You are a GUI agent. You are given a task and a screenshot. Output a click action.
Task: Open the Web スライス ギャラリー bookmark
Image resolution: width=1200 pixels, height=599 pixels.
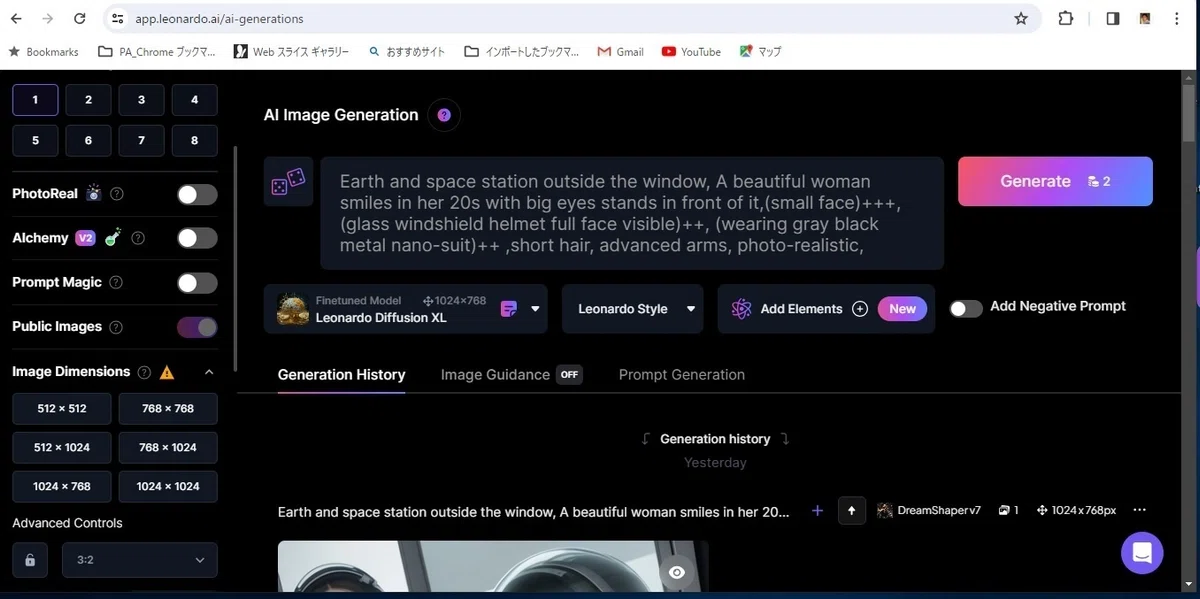[291, 52]
